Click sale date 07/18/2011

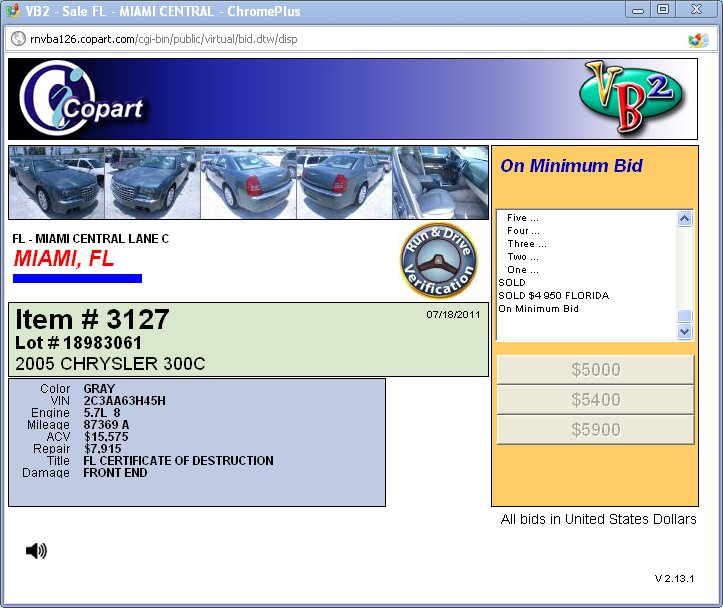453,314
